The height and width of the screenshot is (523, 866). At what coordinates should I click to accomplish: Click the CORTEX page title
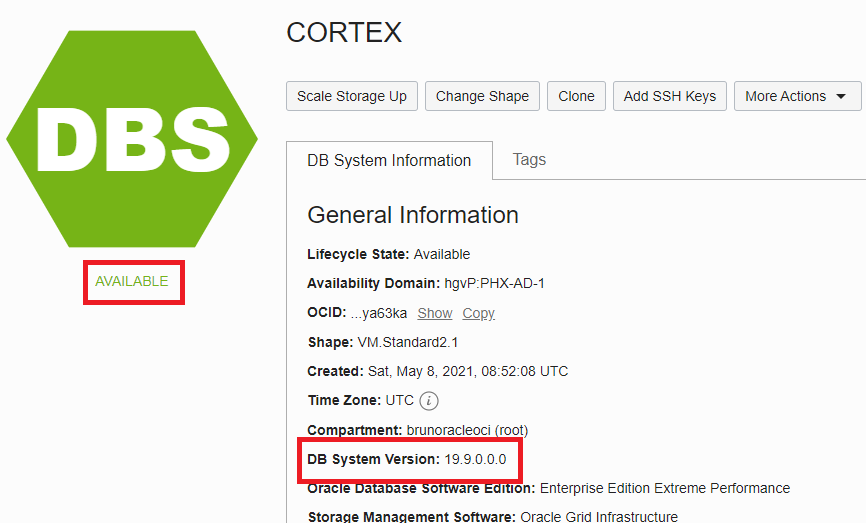pos(344,32)
